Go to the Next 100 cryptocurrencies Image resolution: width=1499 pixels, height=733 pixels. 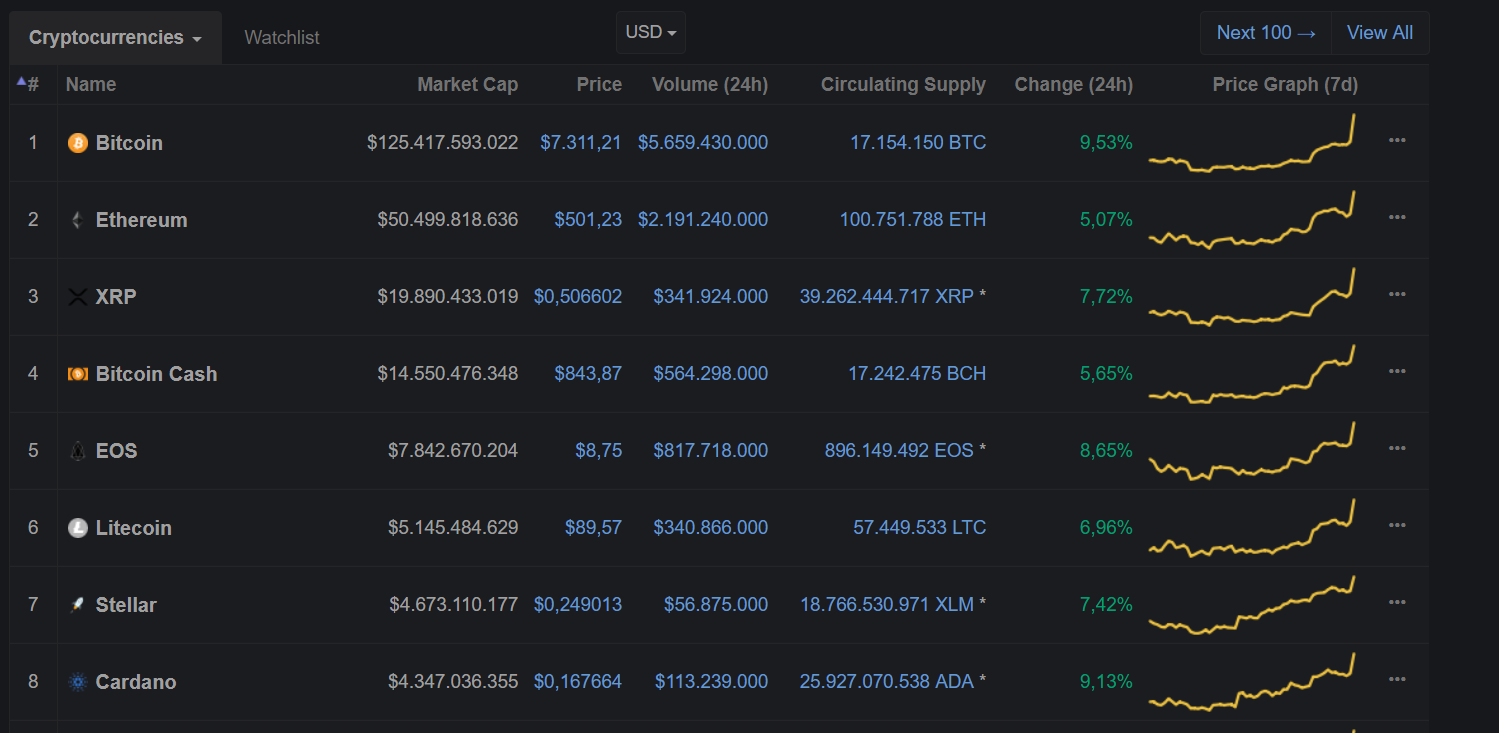click(x=1266, y=33)
